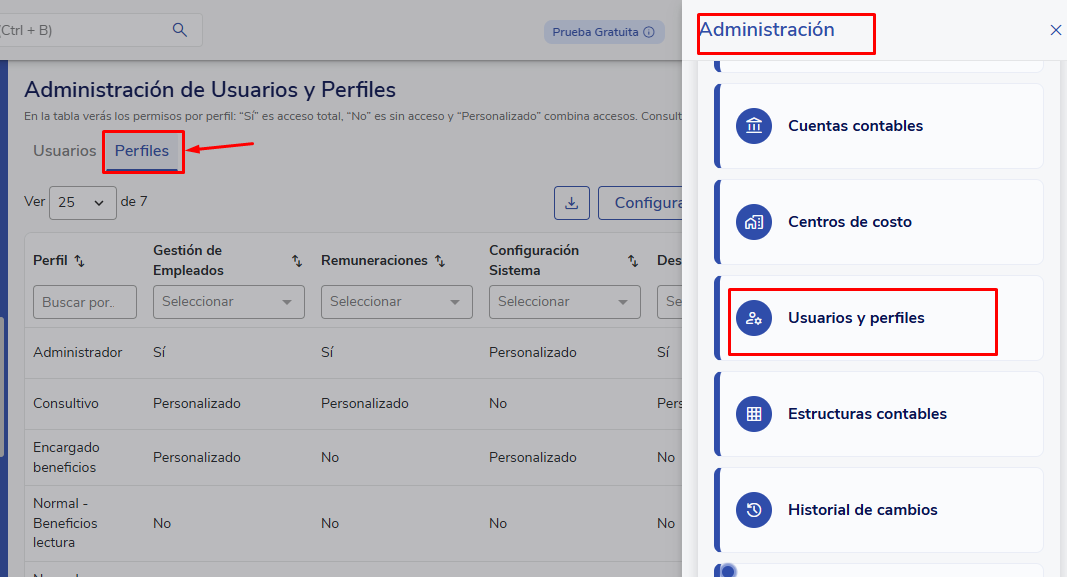Open Historial de cambios menu card

coord(878,510)
